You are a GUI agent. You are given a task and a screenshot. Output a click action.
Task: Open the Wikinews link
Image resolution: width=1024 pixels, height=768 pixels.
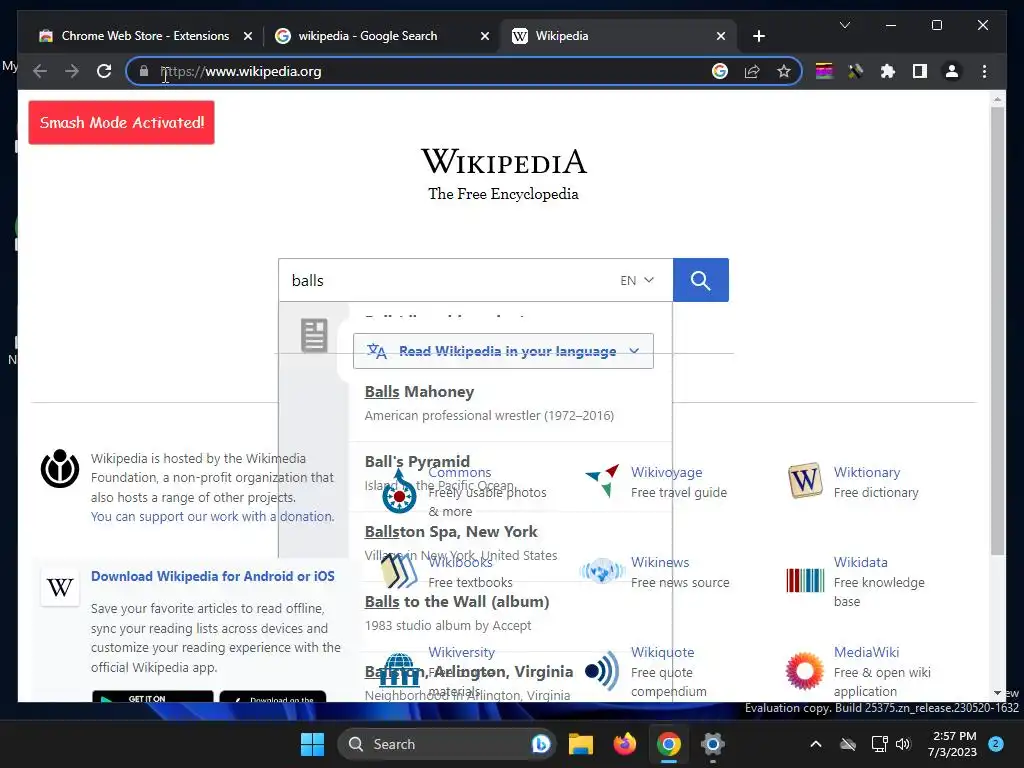click(x=660, y=562)
